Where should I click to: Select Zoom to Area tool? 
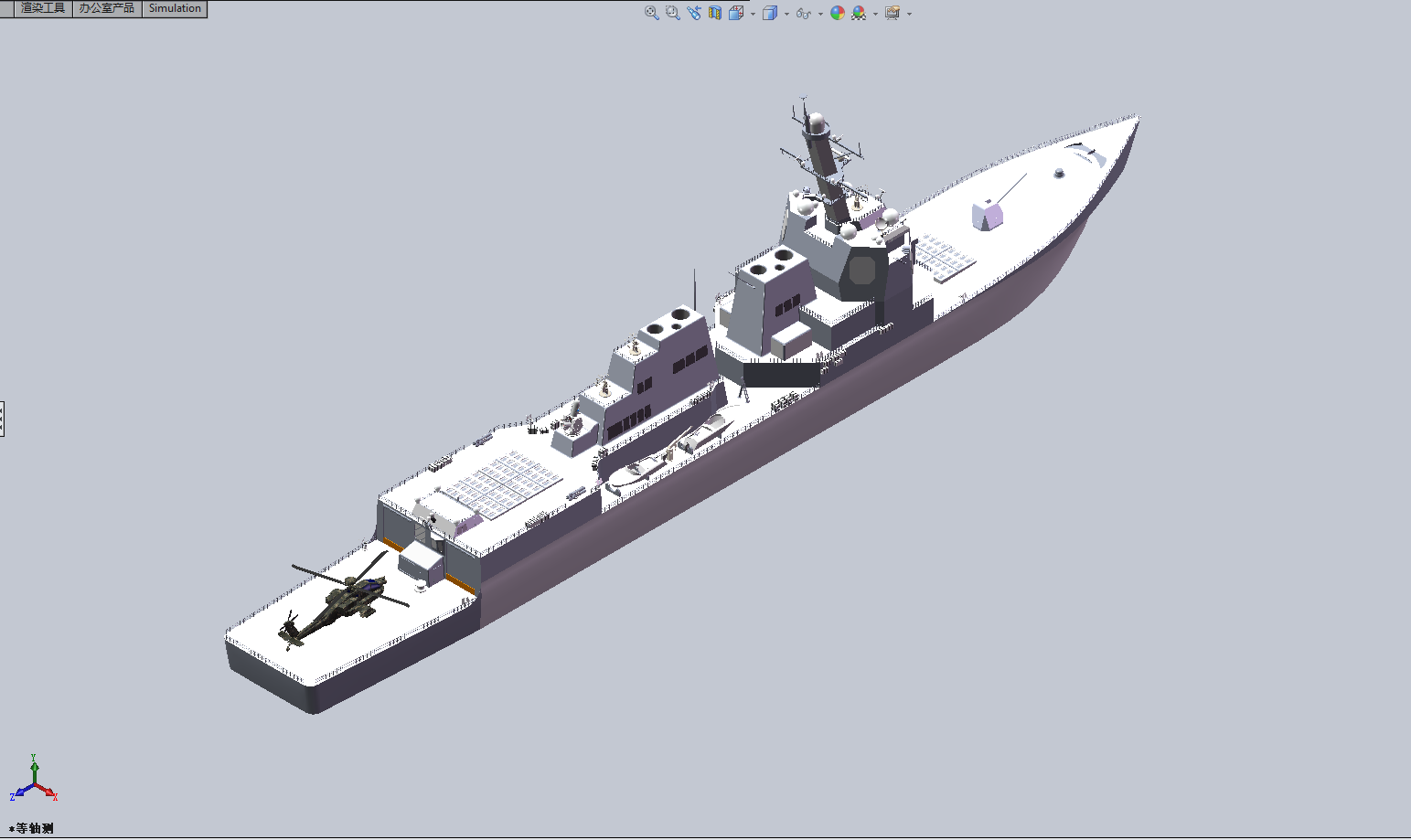[673, 13]
